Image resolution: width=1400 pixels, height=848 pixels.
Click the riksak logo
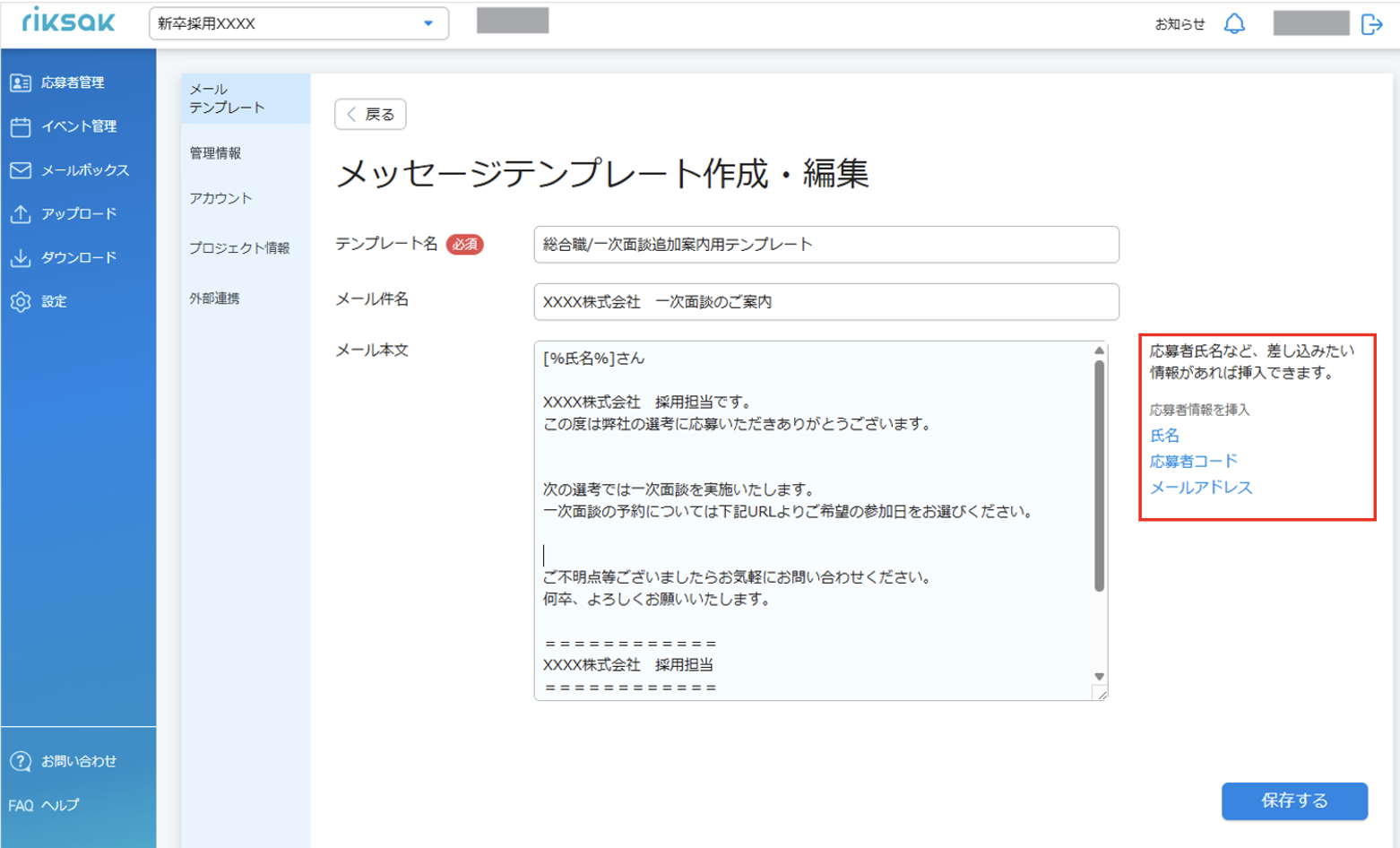point(68,21)
